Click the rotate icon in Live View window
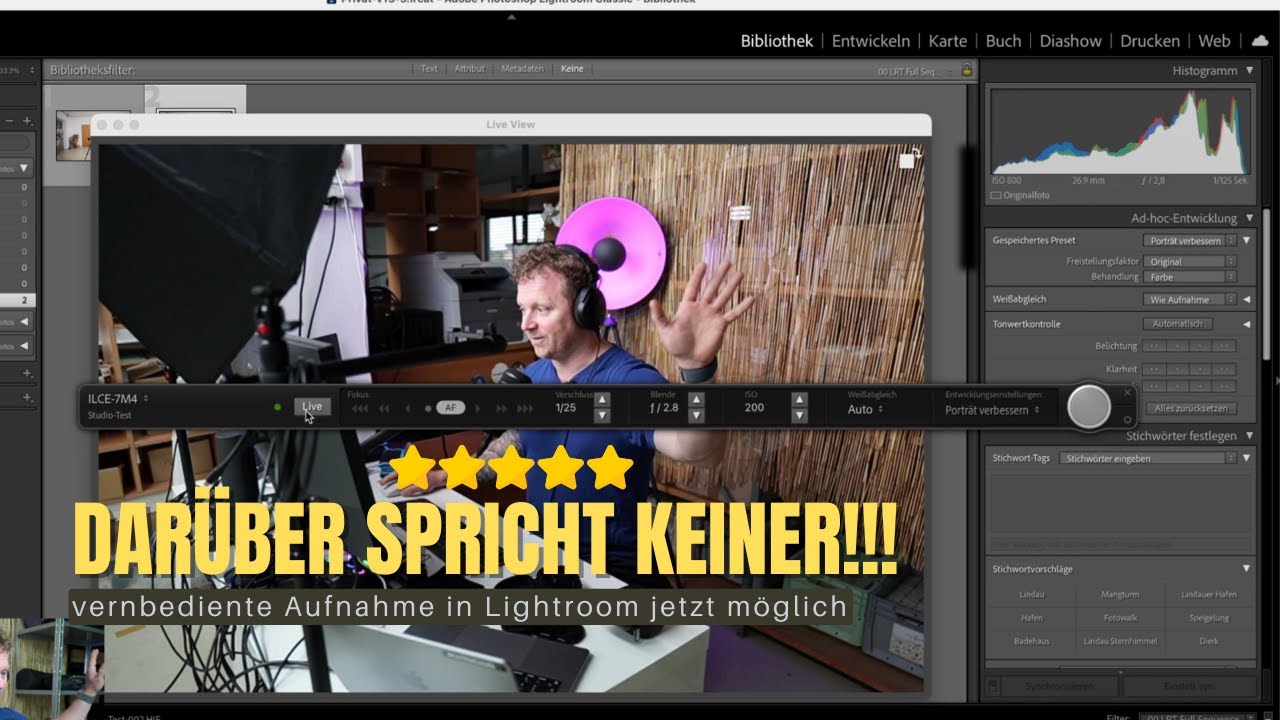 [910, 159]
